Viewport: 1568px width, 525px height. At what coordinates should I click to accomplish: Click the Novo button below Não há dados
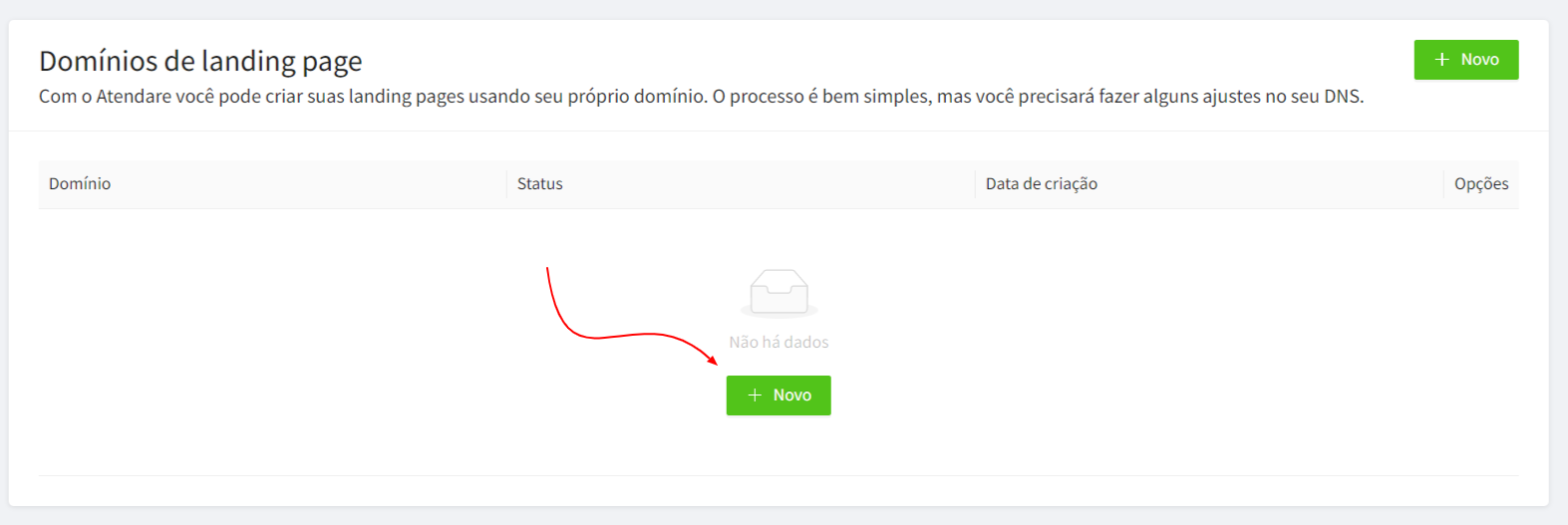[779, 395]
